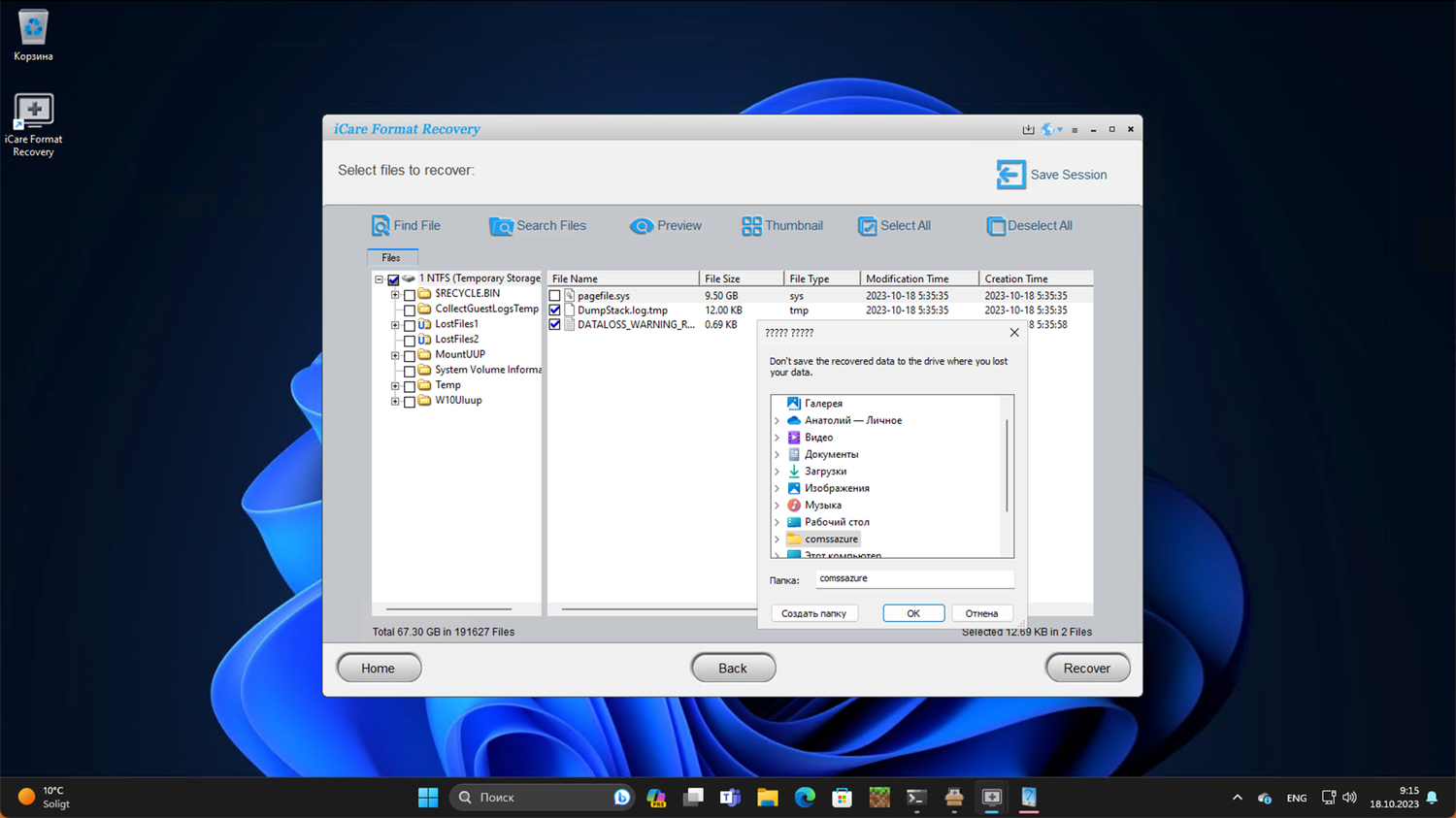1456x818 pixels.
Task: Select the Files tab
Action: (391, 258)
